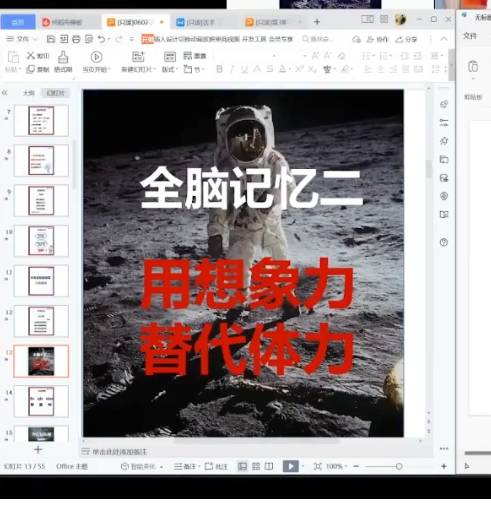Collapse the slide panel with double chevron

click(x=5, y=93)
